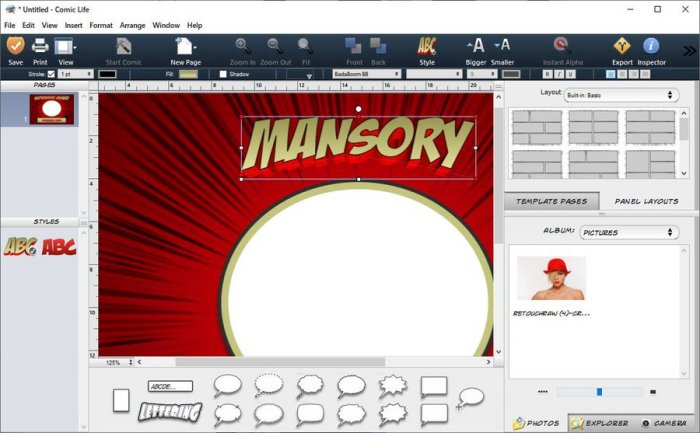
Task: Click the Save icon in toolbar
Action: pyautogui.click(x=15, y=46)
